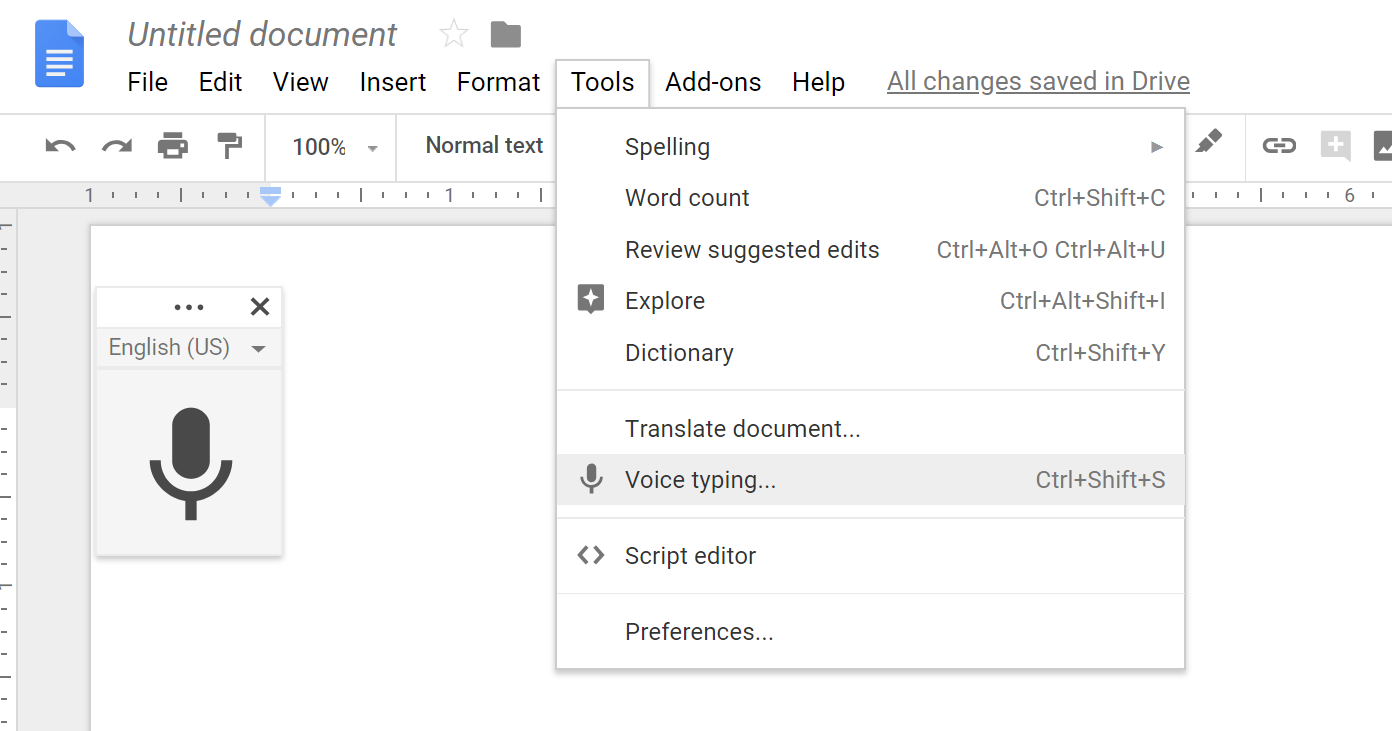This screenshot has height=731, width=1392.
Task: Click the move-to-folder icon
Action: [x=506, y=35]
